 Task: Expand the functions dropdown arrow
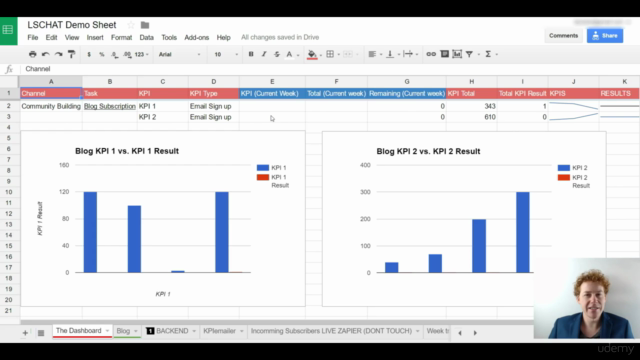click(497, 55)
